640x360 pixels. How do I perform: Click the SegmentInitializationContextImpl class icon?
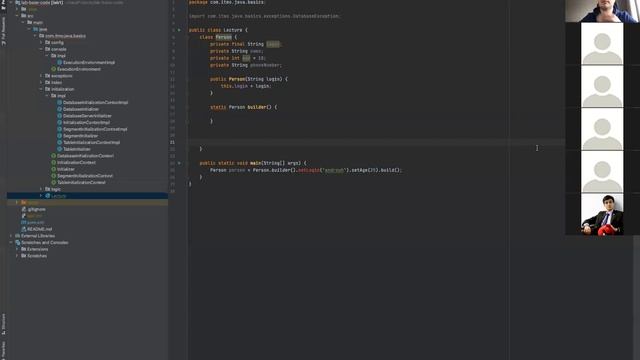[x=60, y=129]
